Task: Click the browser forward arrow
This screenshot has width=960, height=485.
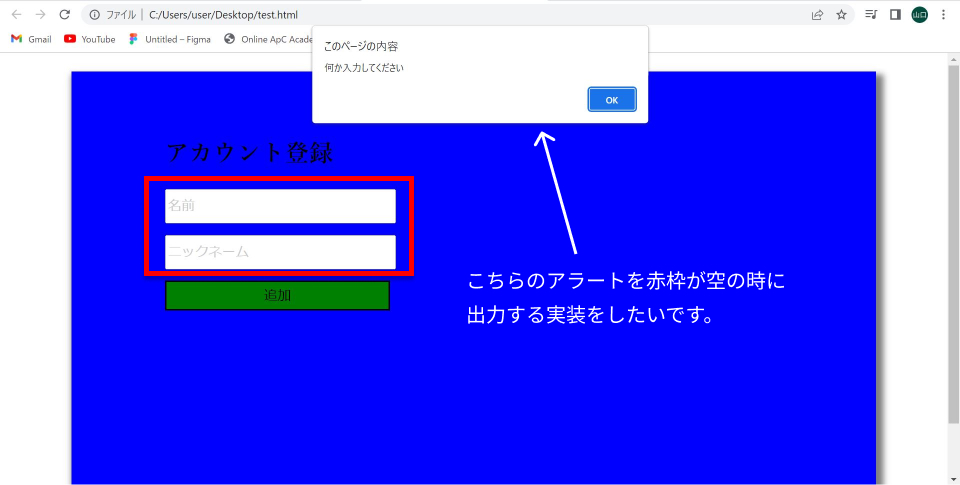Action: point(40,15)
